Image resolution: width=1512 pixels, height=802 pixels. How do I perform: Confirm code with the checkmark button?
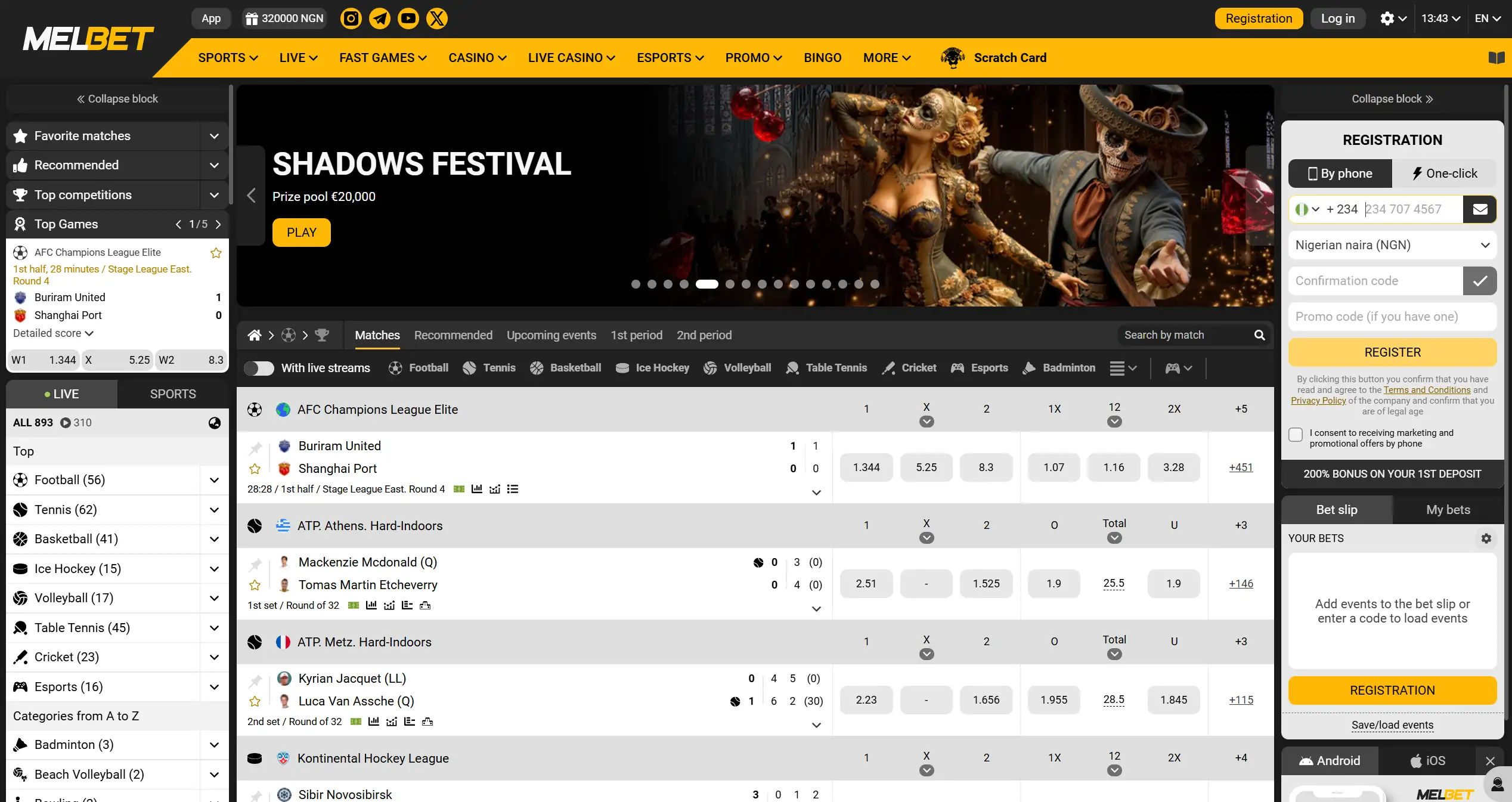[1479, 281]
